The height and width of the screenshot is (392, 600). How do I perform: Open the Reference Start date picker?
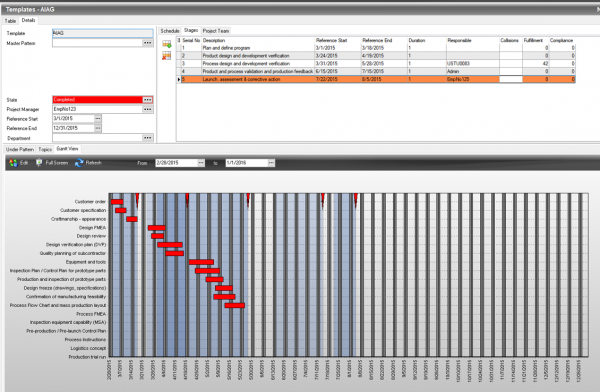[x=98, y=119]
